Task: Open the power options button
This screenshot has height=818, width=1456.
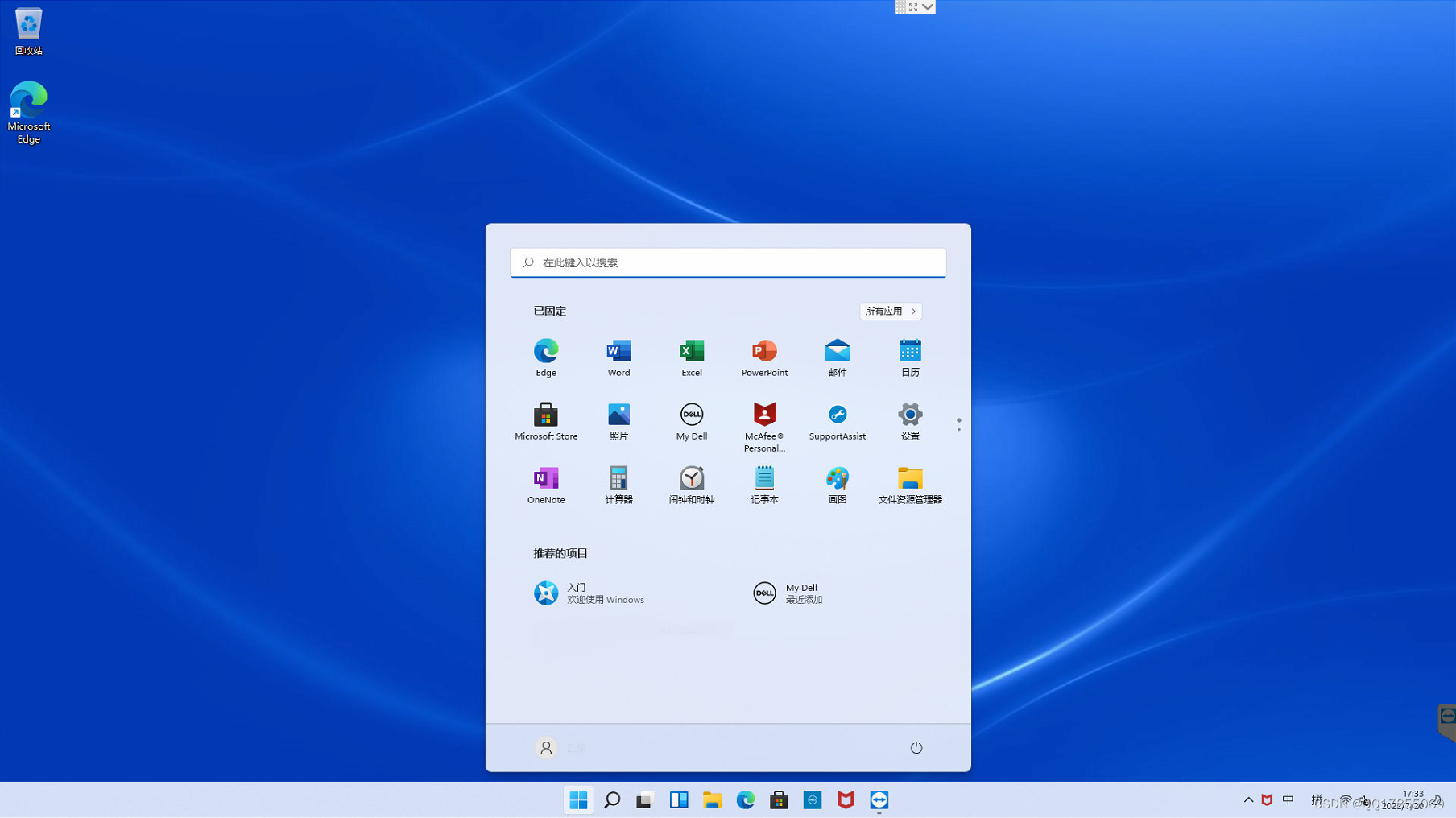Action: [x=916, y=748]
